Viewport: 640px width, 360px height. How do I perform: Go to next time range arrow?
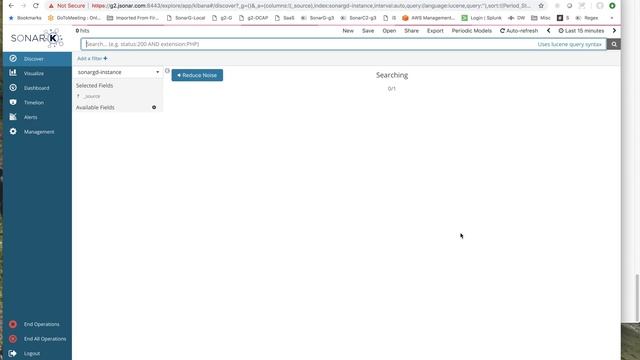click(x=614, y=31)
